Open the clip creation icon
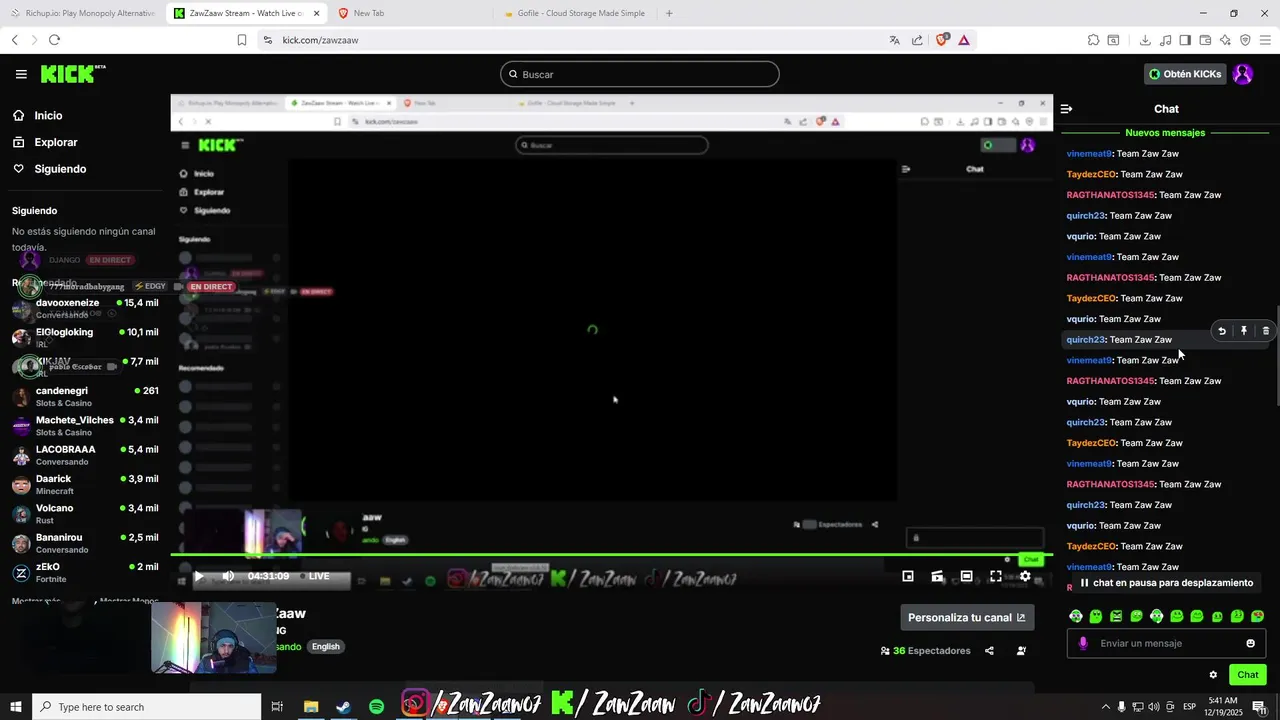This screenshot has height=720, width=1280. [938, 576]
